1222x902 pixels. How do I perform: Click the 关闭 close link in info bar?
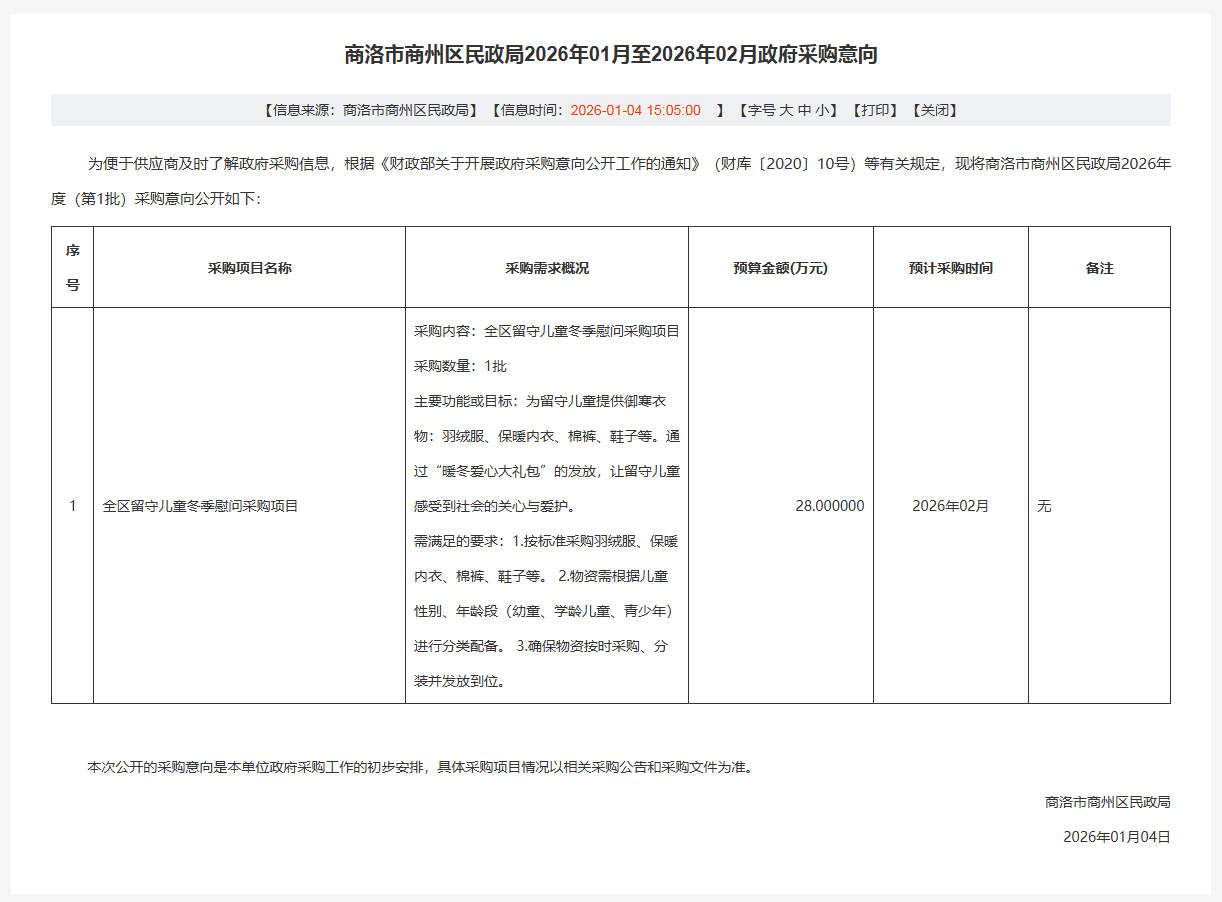(935, 110)
